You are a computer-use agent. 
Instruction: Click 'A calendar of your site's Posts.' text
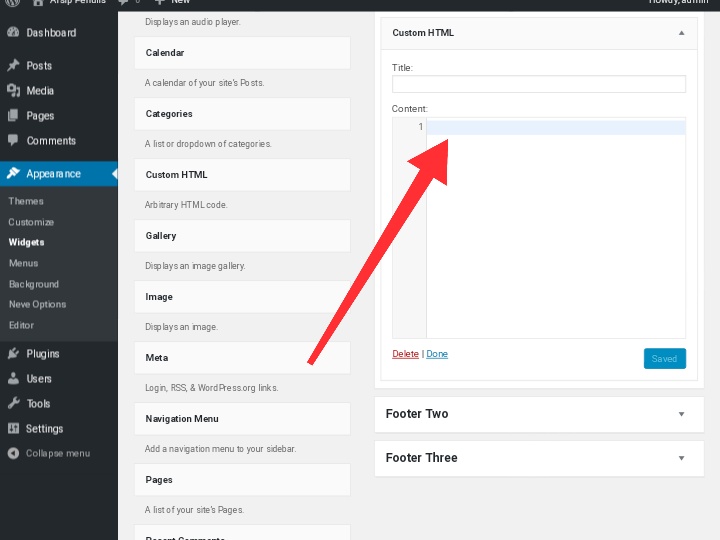(204, 83)
